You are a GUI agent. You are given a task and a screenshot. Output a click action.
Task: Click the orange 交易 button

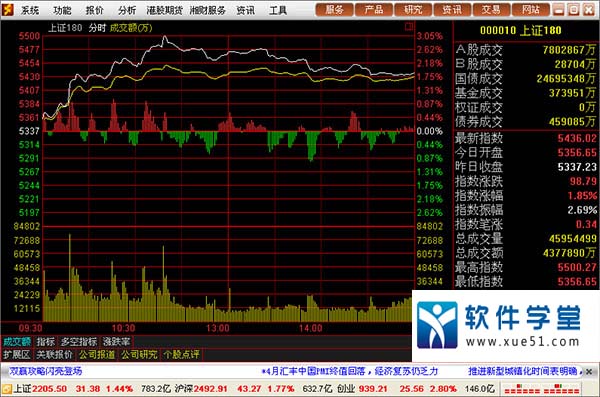(x=491, y=10)
